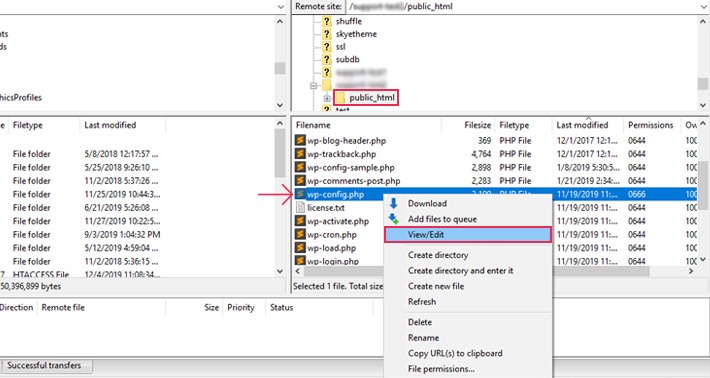Click remote file list horizontal scrollbar
710x378 pixels.
(x=477, y=271)
